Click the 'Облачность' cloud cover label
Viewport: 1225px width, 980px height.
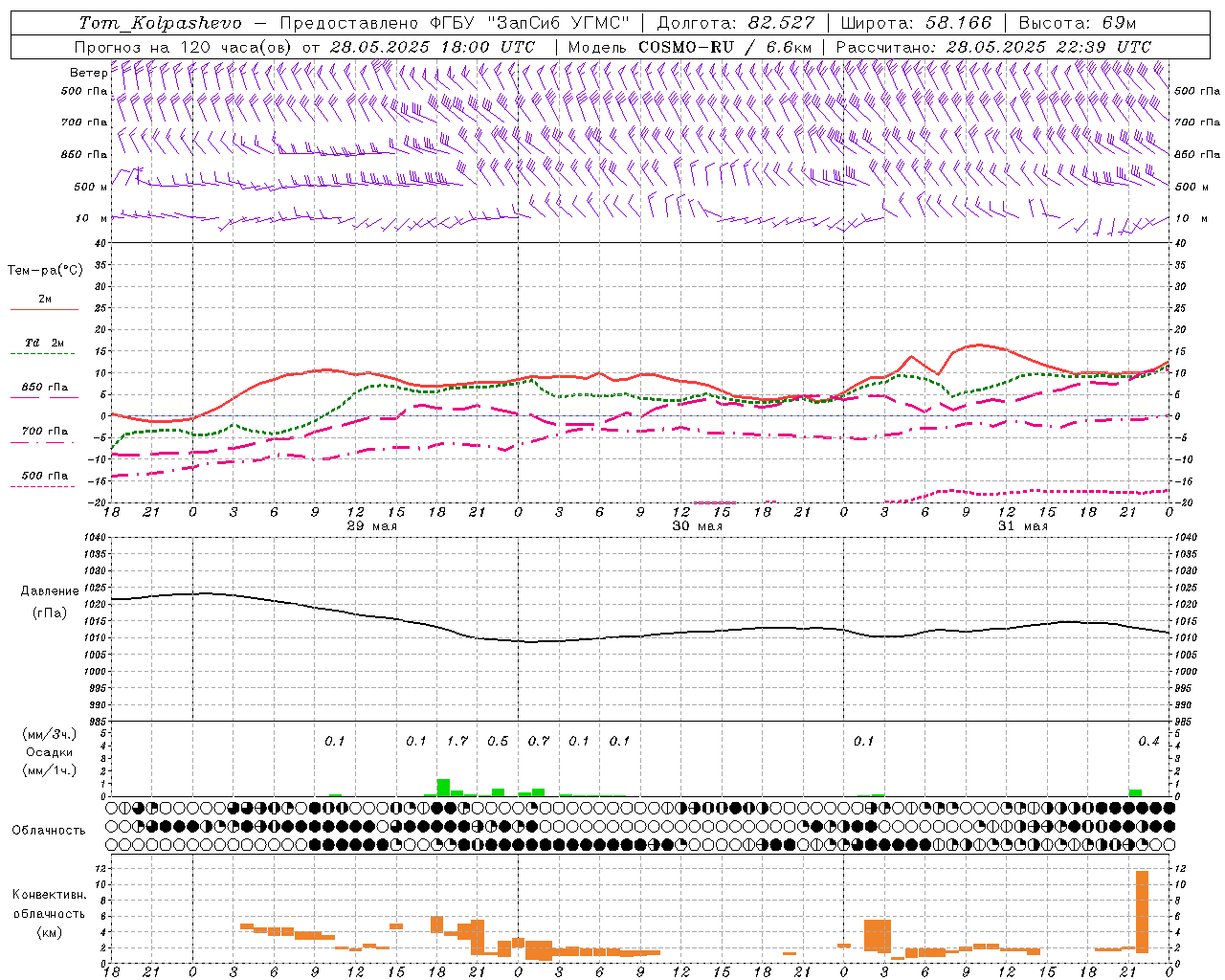click(x=49, y=830)
